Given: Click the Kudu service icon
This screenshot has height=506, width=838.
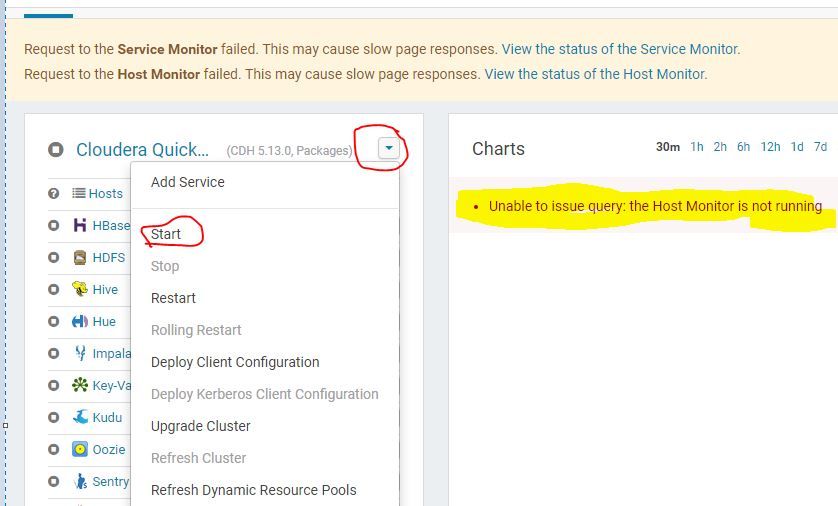Looking at the screenshot, I should 80,417.
